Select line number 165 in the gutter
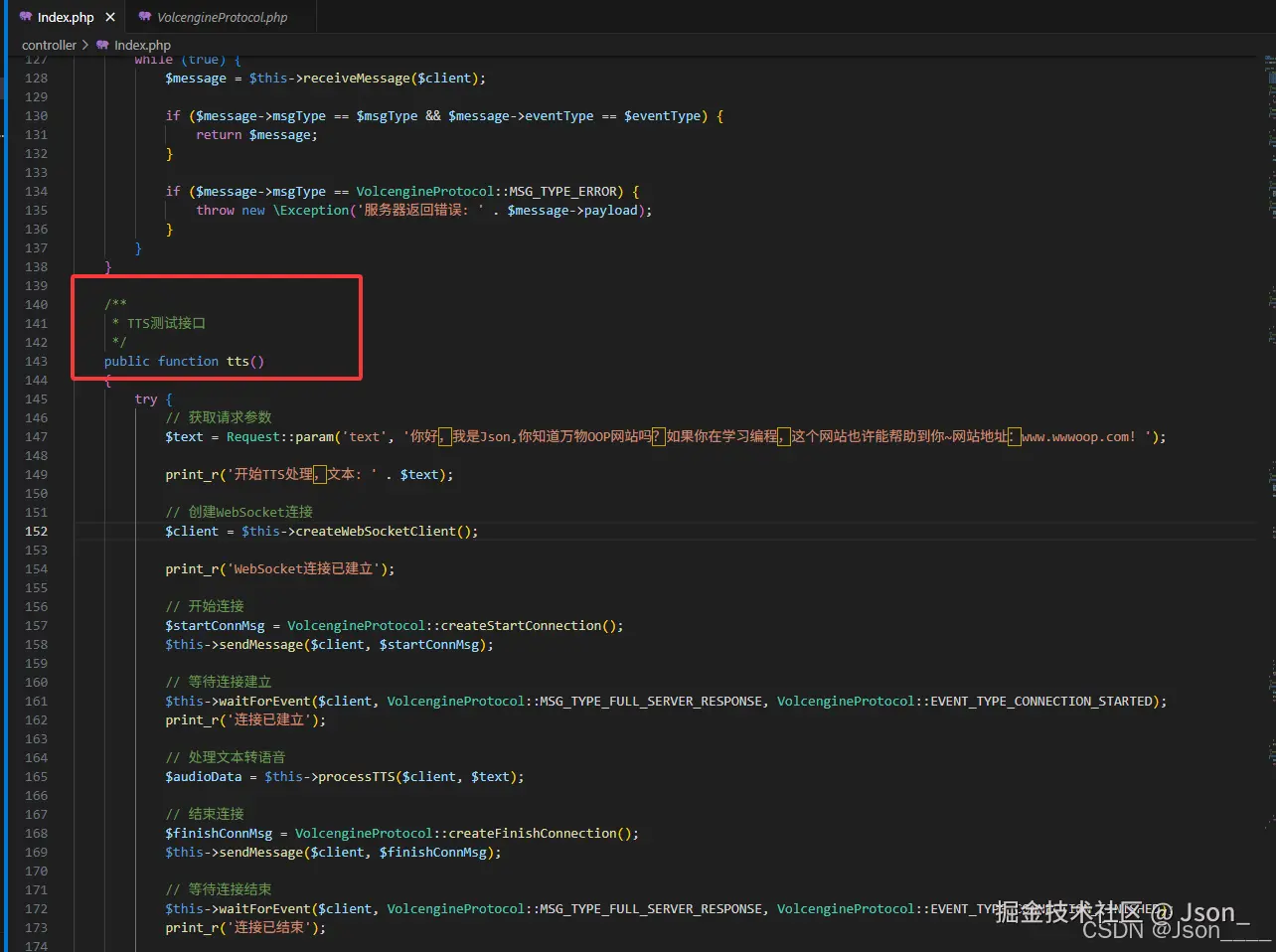The image size is (1276, 952). [x=36, y=776]
